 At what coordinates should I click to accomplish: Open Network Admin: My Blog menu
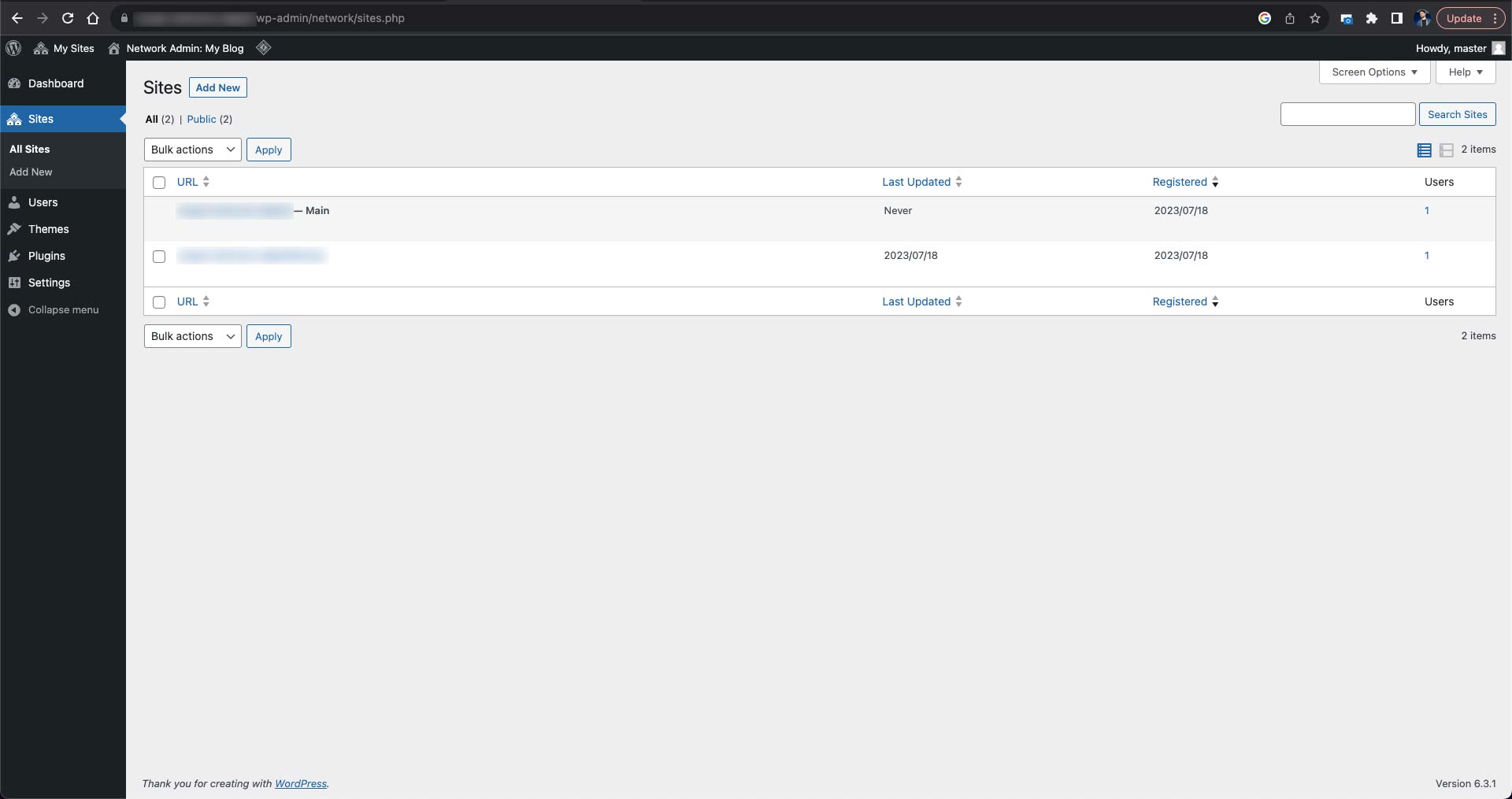click(x=183, y=48)
